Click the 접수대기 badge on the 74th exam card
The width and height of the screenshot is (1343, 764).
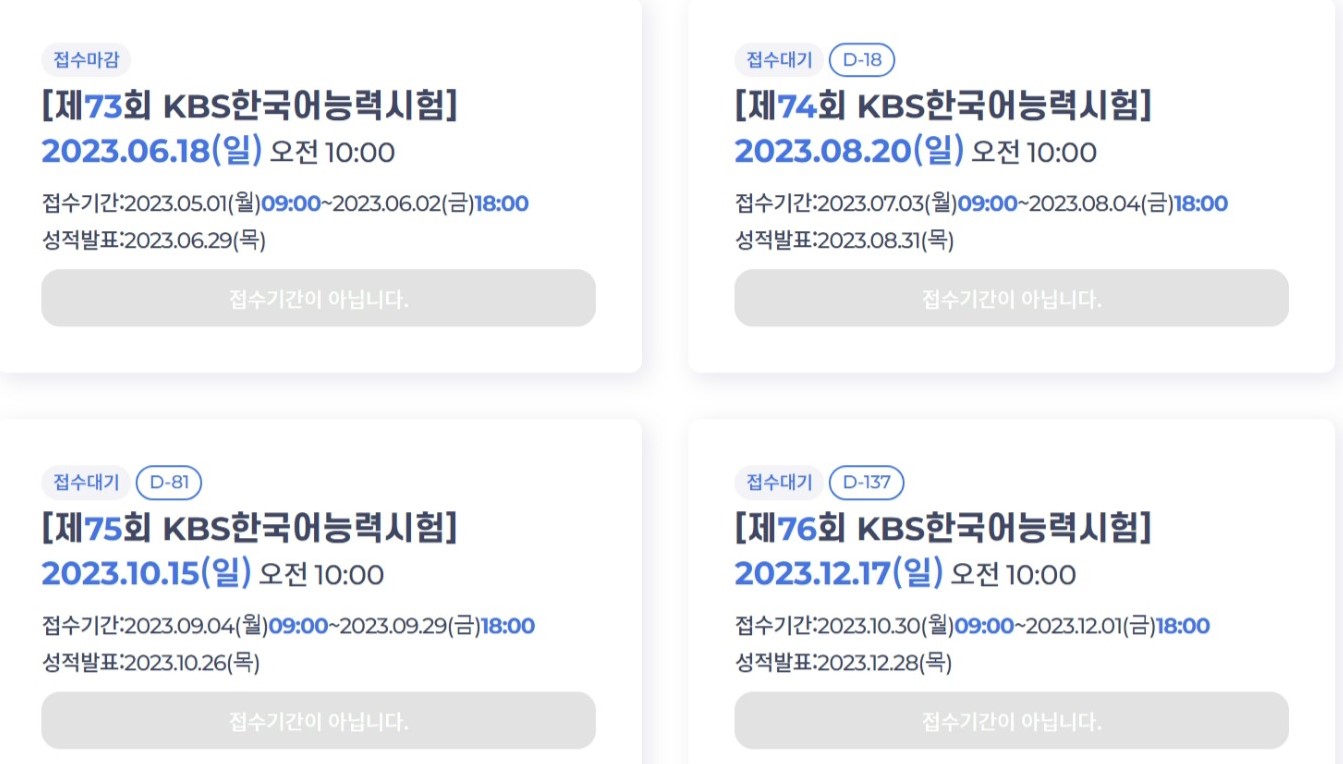(778, 60)
